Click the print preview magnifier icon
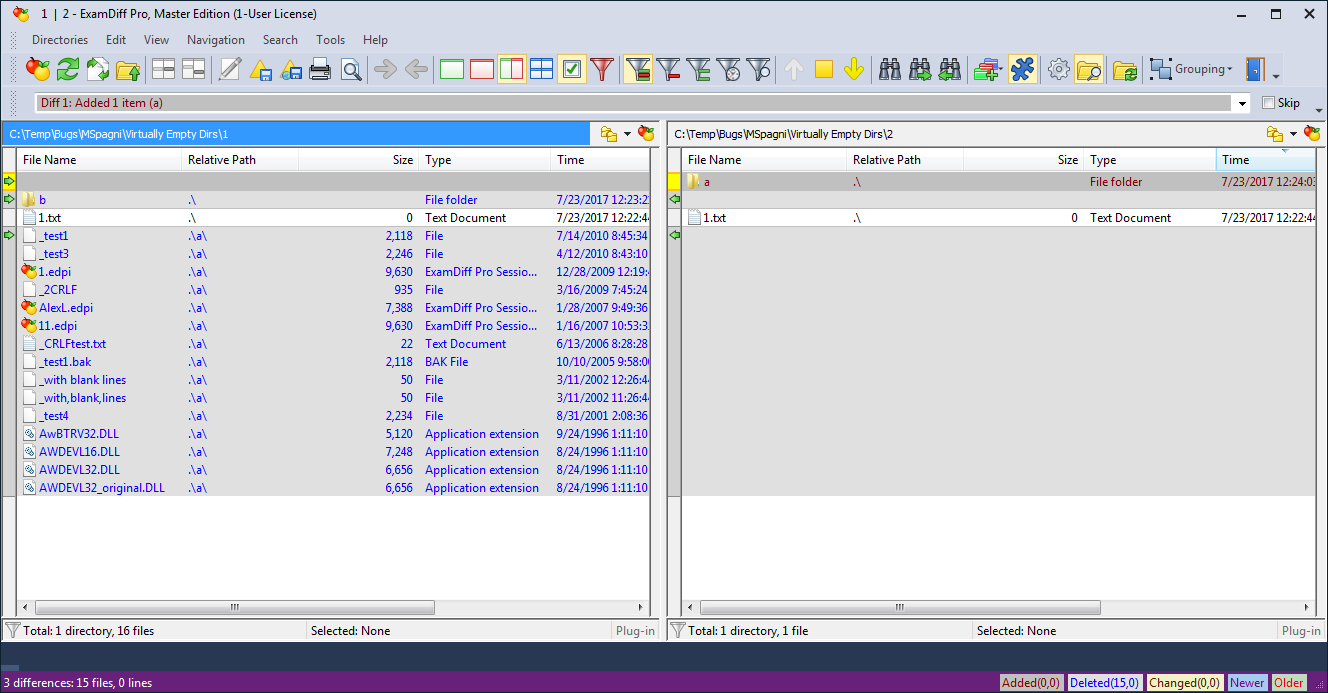1328x693 pixels. click(351, 69)
